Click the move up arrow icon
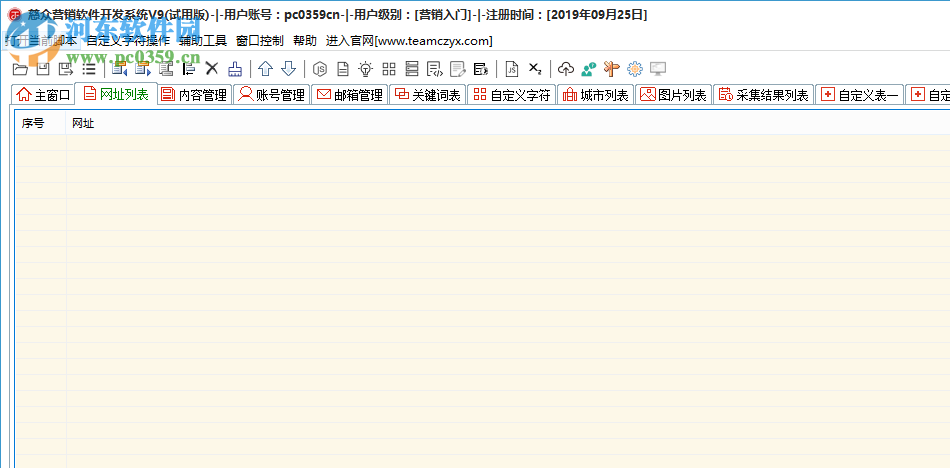The height and width of the screenshot is (468, 950). [x=265, y=69]
